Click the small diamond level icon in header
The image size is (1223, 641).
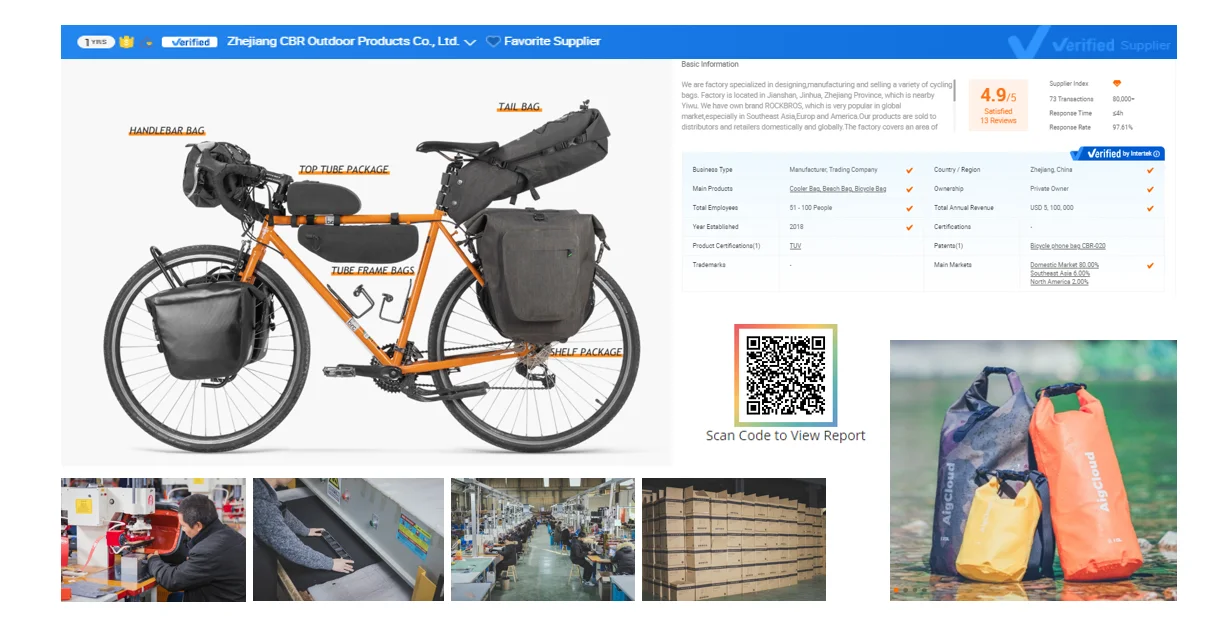point(149,43)
